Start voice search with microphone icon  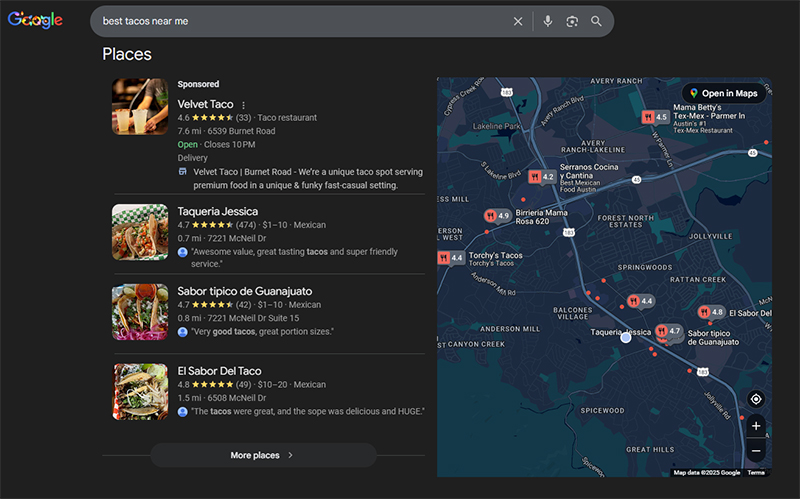coord(548,21)
